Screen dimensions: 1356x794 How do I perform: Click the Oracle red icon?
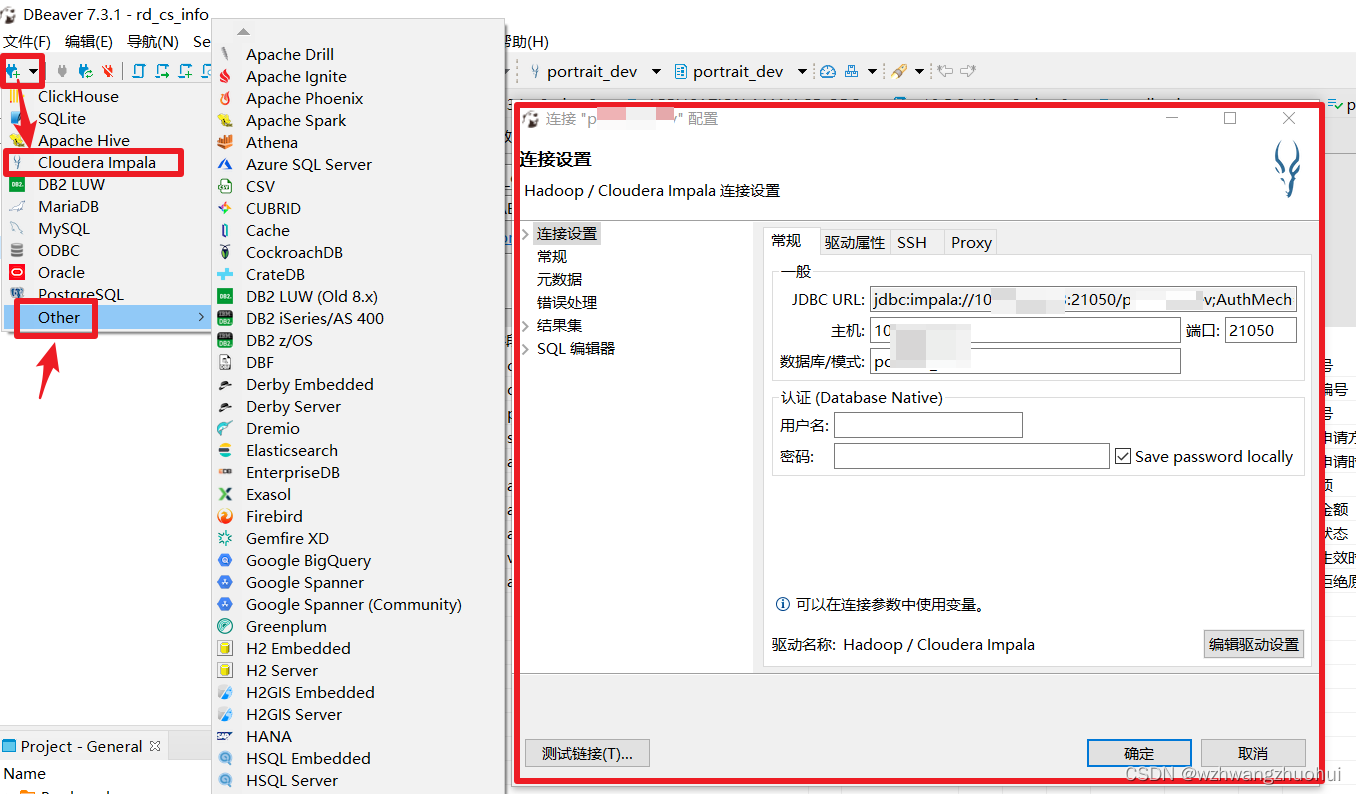click(17, 272)
